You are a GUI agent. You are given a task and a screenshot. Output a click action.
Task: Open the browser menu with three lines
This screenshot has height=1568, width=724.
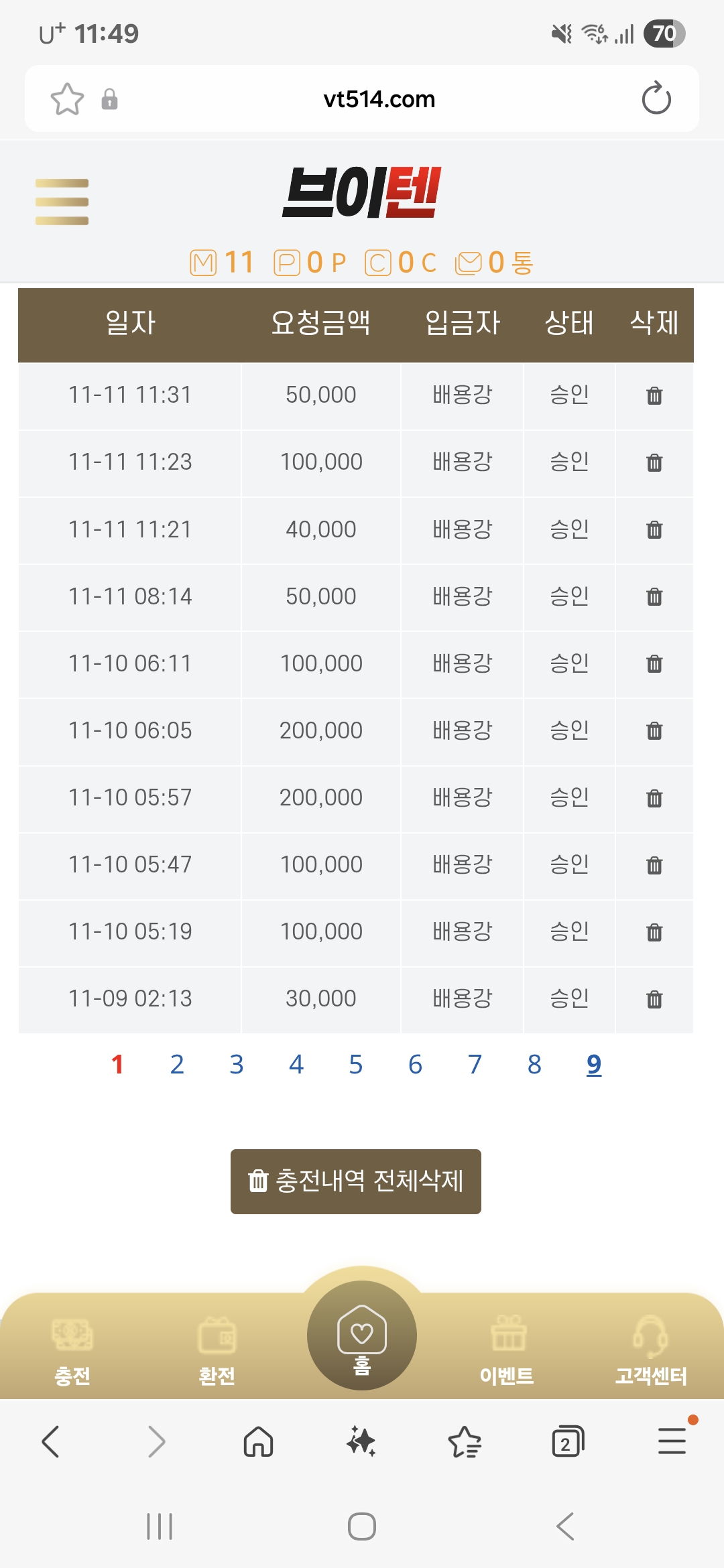[x=672, y=1441]
